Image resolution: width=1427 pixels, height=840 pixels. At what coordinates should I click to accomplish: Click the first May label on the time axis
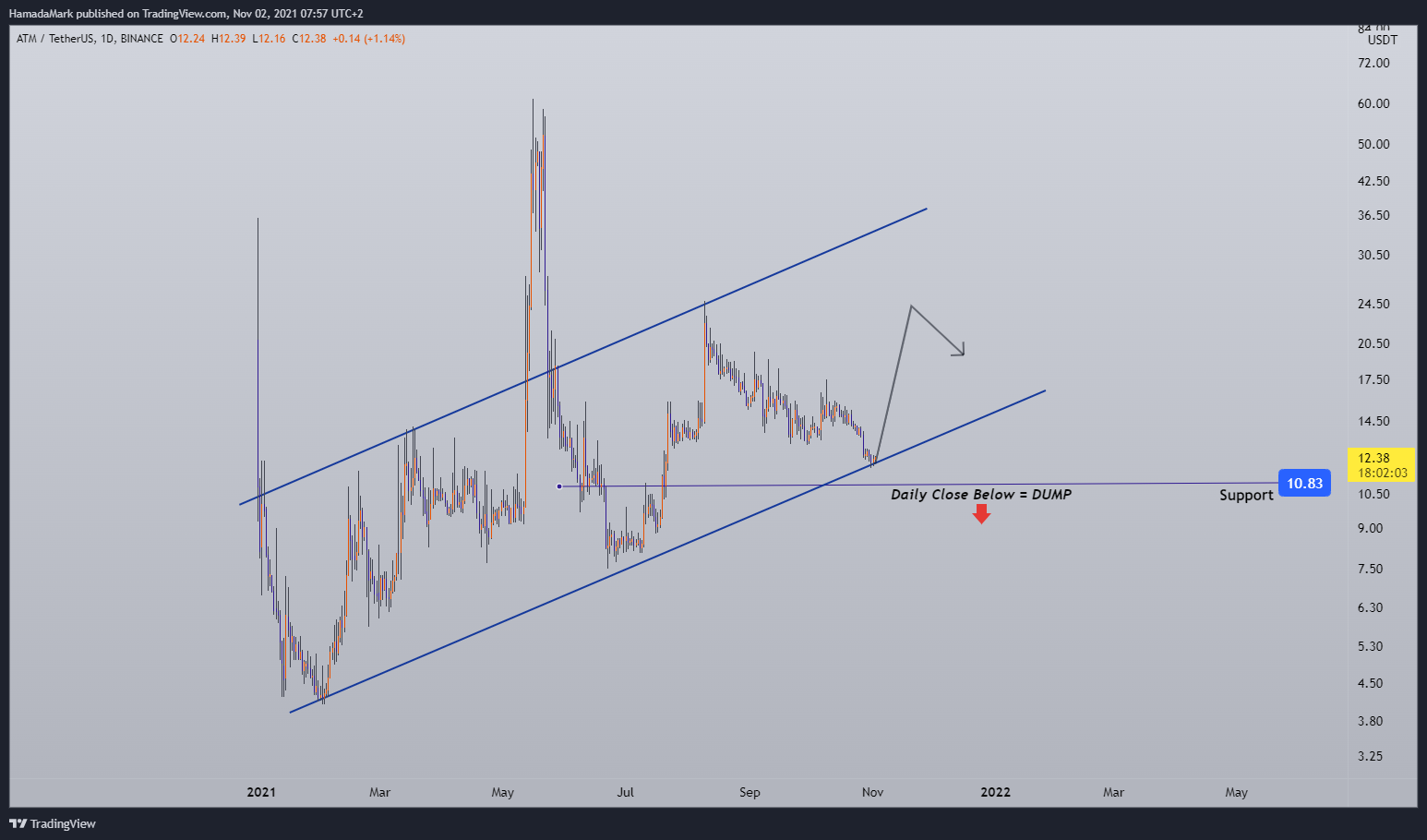point(502,792)
